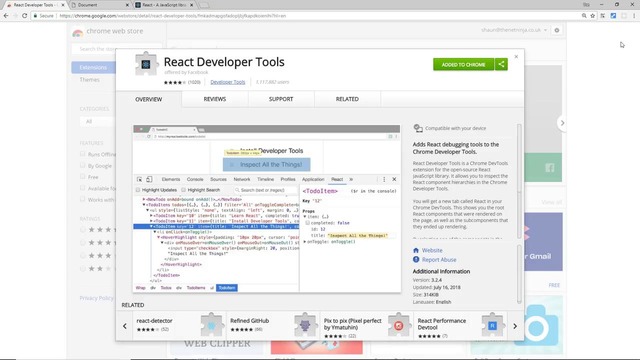Screen dimensions: 640x360
Task: Open the react-detector related card title
Action: click(x=154, y=321)
